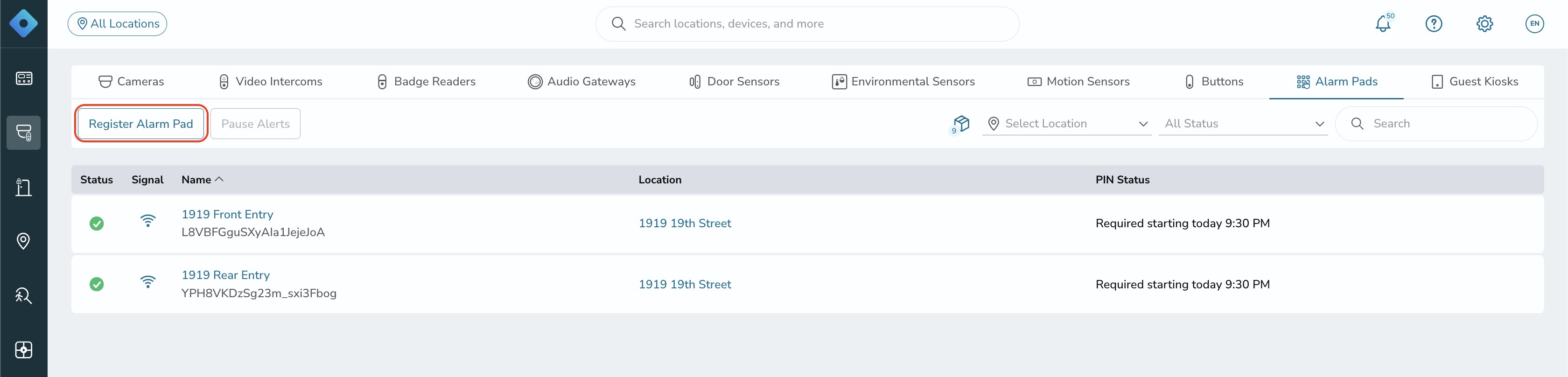1568x377 pixels.
Task: Switch to the Cameras tab
Action: coord(131,82)
